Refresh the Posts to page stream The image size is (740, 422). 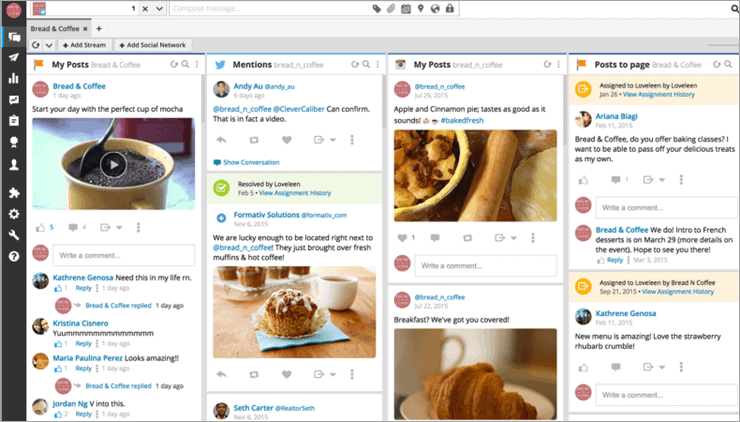(x=714, y=64)
